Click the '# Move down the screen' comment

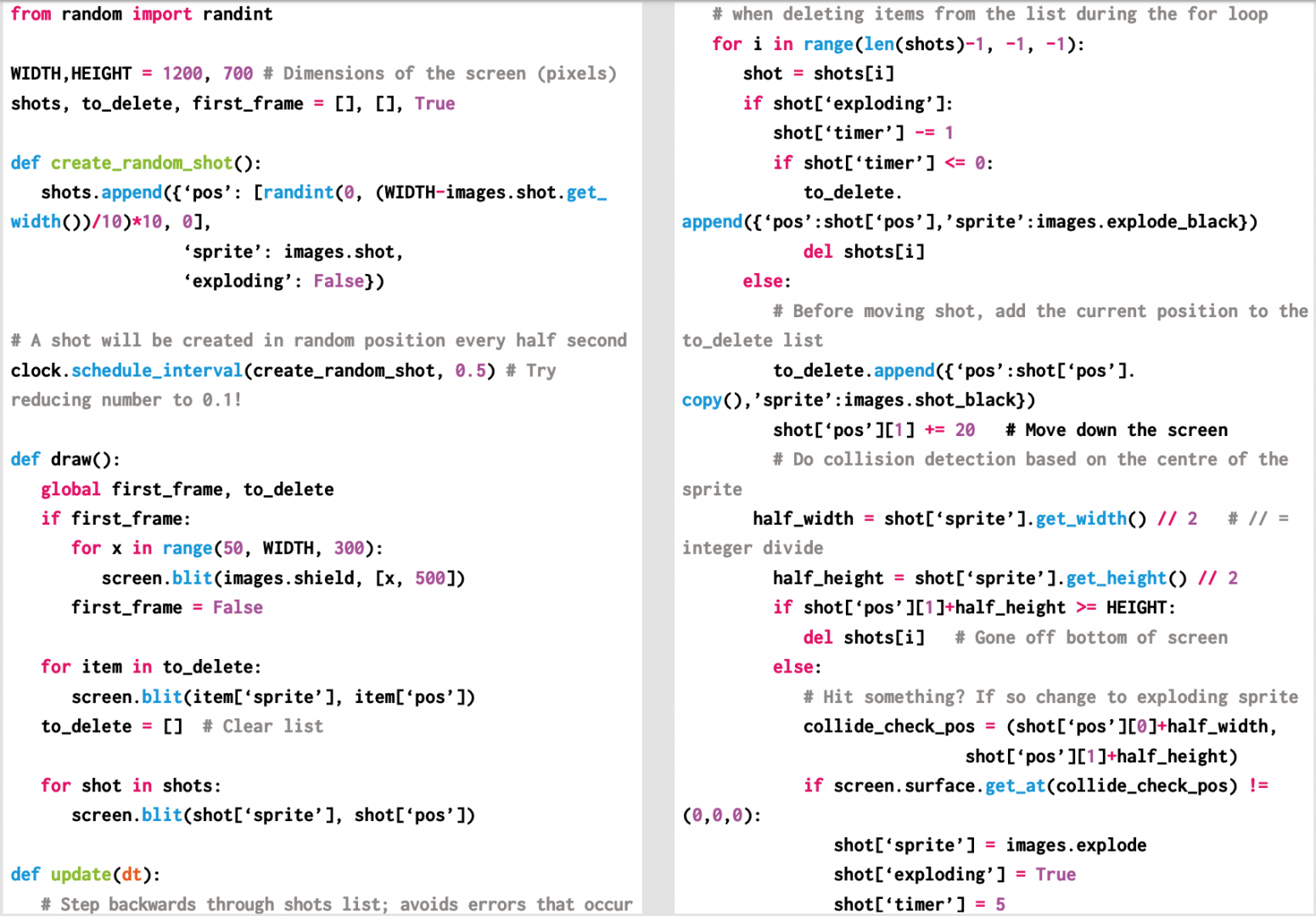[x=1116, y=430]
